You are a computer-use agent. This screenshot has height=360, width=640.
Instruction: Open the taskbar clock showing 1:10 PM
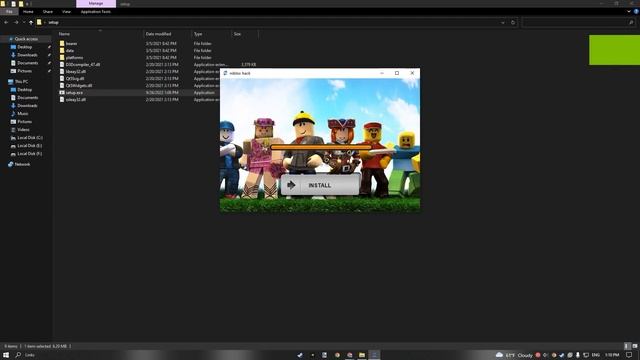point(612,355)
